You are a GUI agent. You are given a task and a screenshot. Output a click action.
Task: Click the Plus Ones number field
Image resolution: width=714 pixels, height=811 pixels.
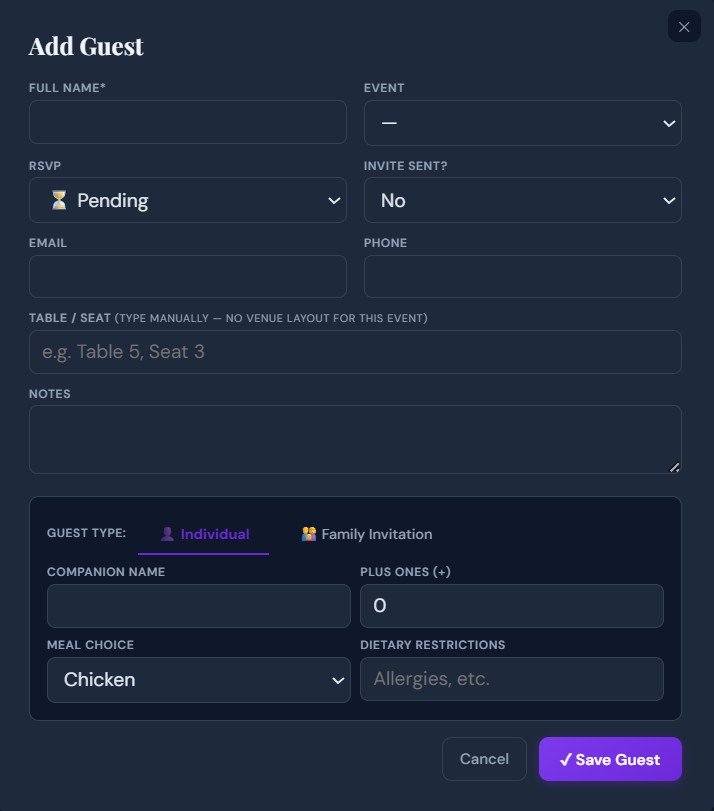(x=511, y=606)
